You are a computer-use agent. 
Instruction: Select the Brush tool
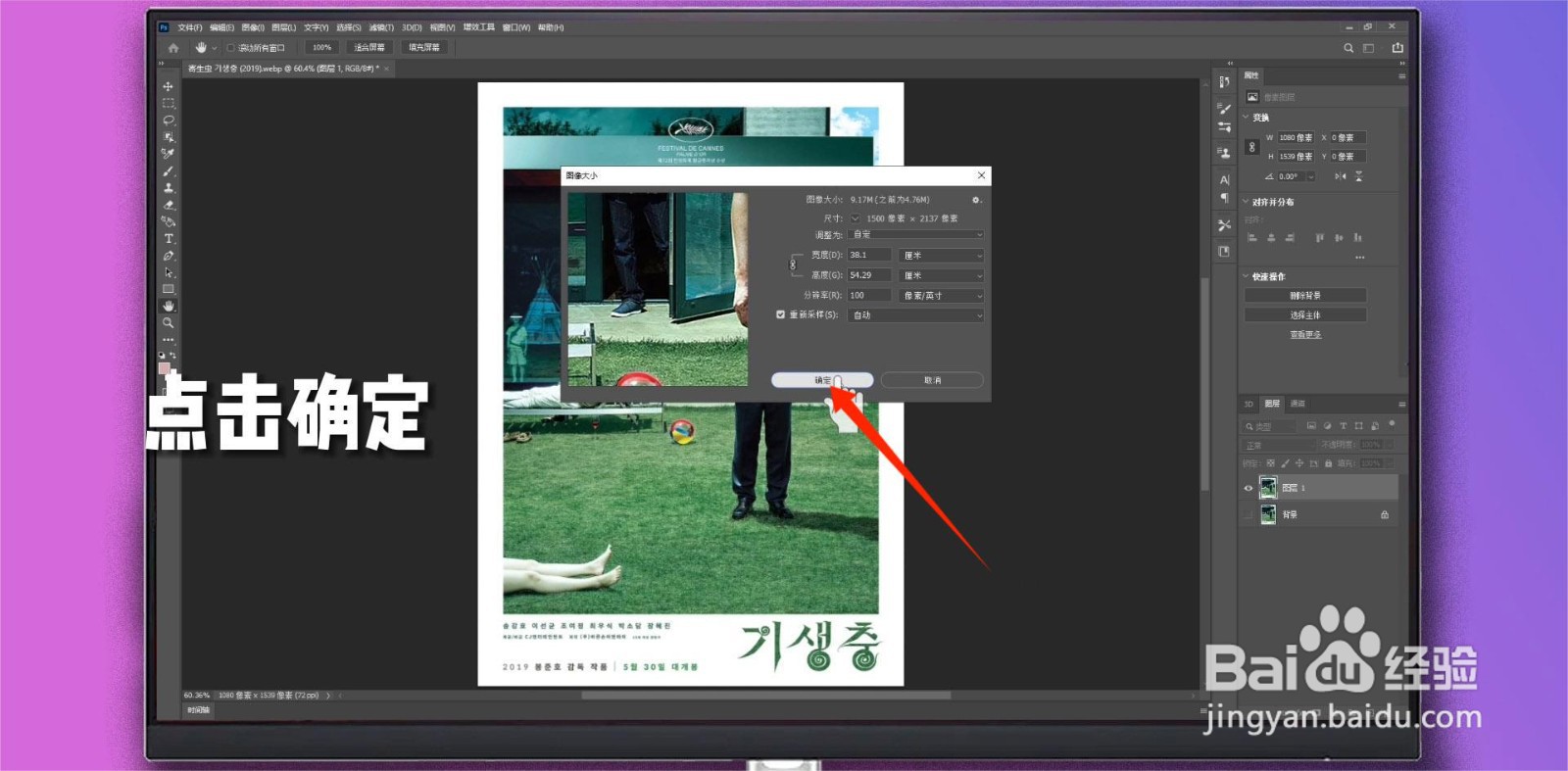tap(168, 170)
